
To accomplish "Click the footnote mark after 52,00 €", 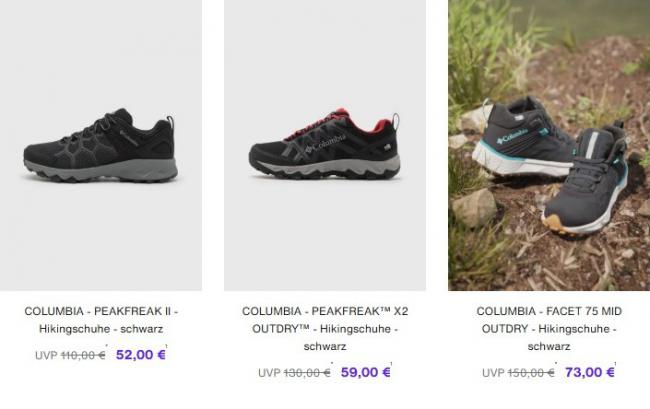I will (167, 346).
